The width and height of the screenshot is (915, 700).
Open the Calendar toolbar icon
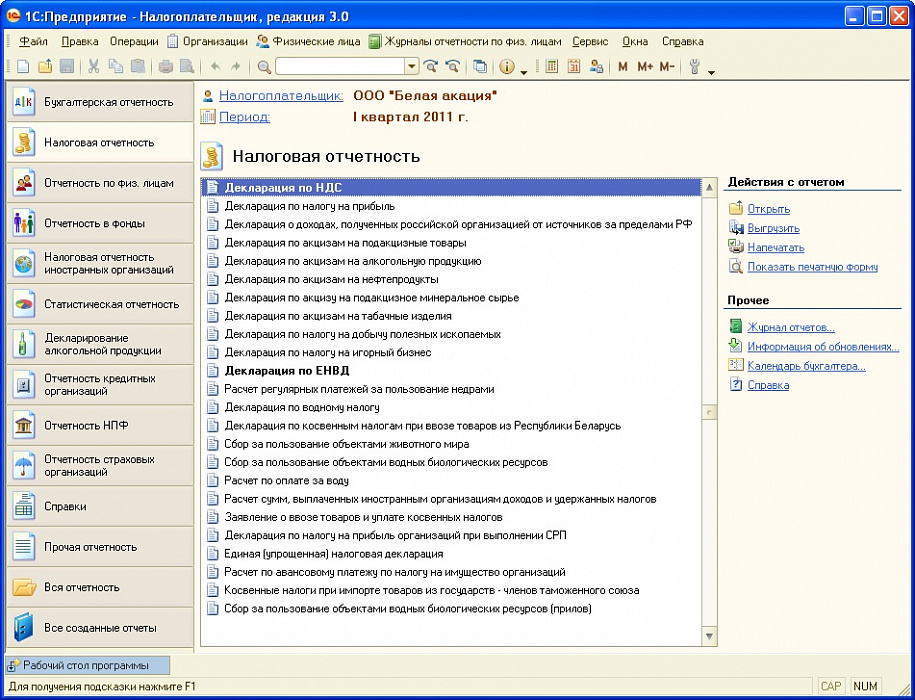(574, 66)
